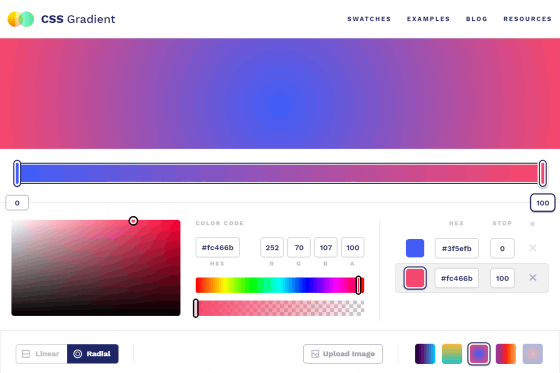Image resolution: width=560 pixels, height=373 pixels.
Task: Switch gradient type to Linear
Action: tap(41, 354)
